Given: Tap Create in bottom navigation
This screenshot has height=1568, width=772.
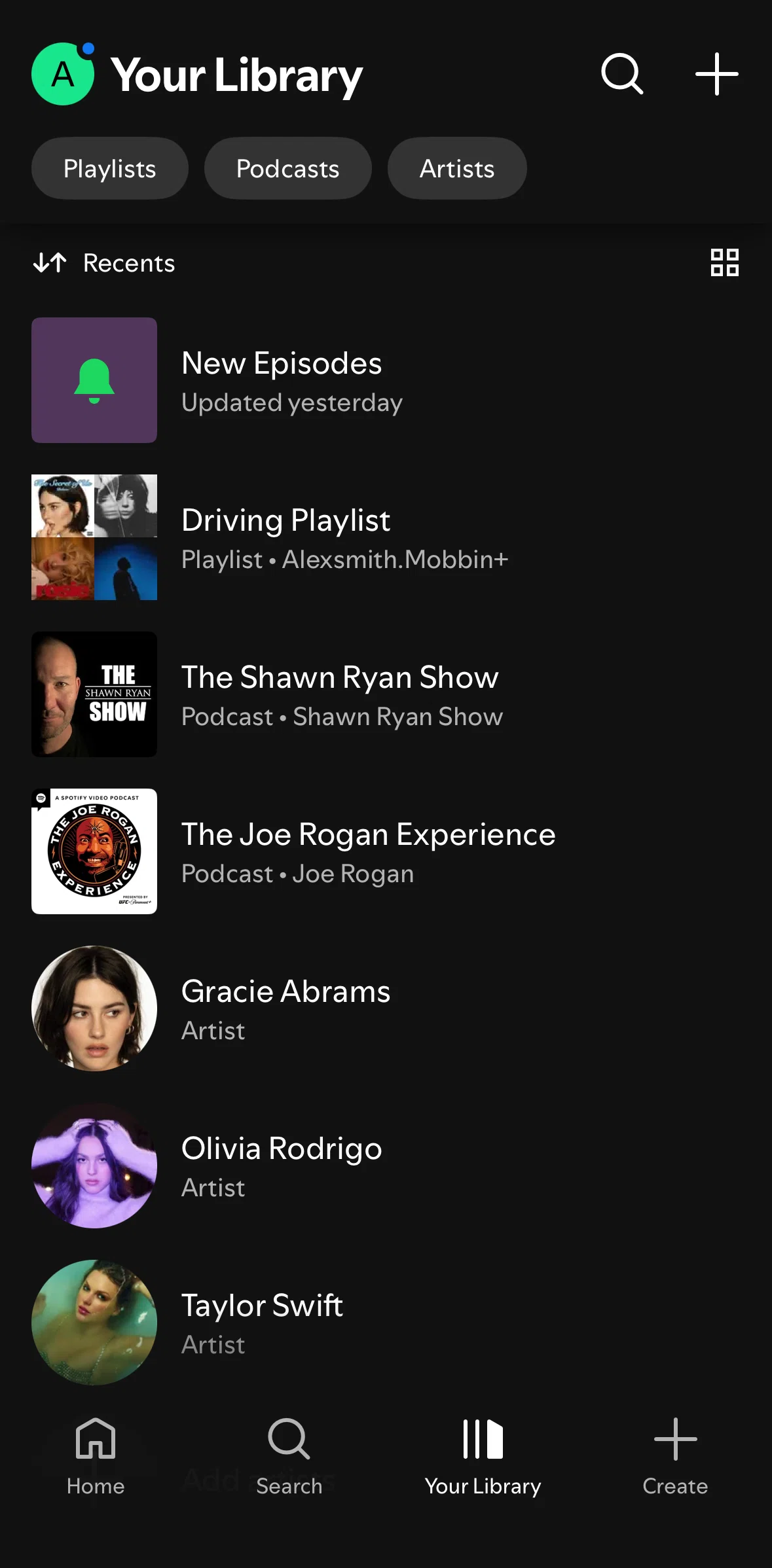Looking at the screenshot, I should tap(675, 1457).
